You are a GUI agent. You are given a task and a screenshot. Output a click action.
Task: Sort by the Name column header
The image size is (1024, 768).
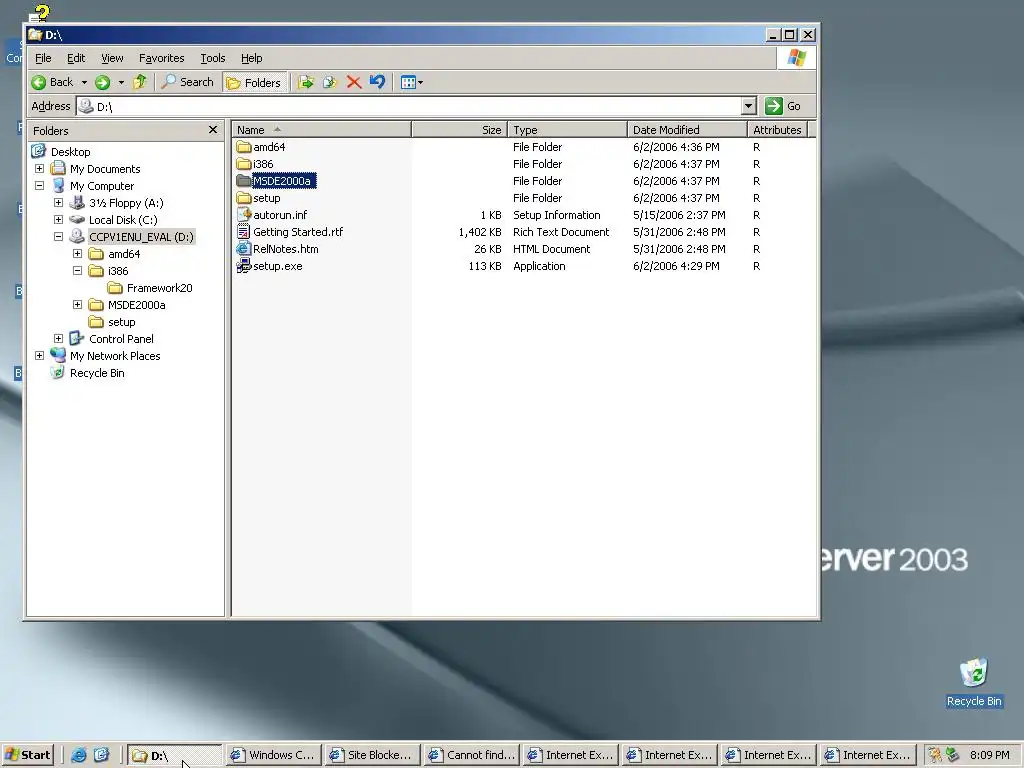click(321, 130)
